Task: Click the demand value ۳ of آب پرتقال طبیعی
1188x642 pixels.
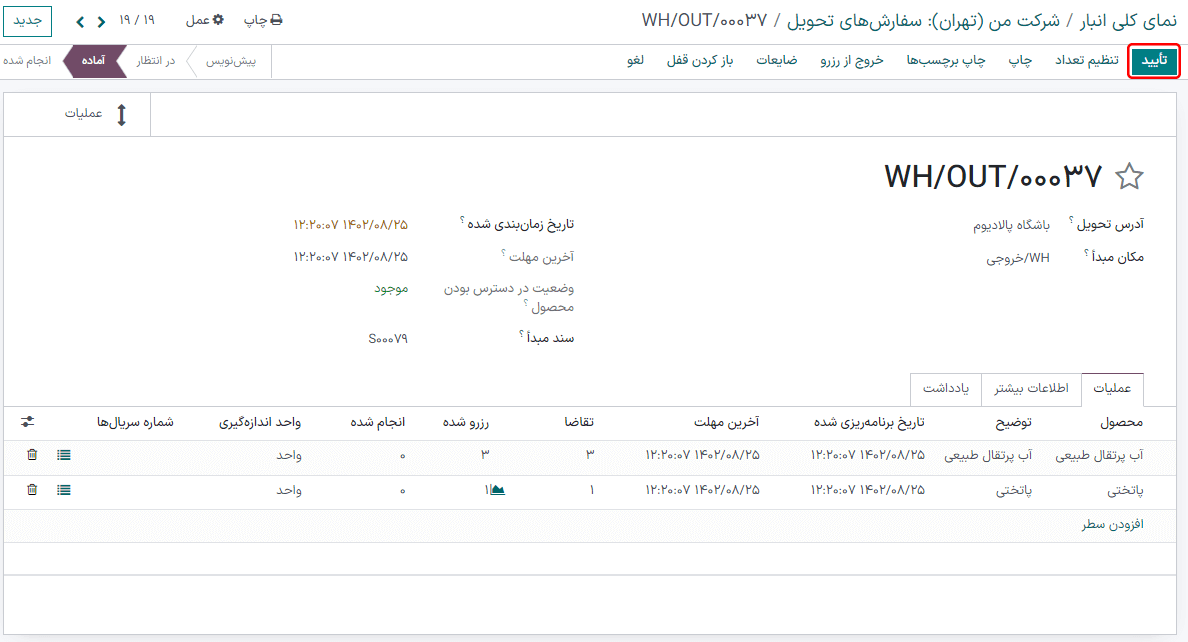Action: point(589,455)
